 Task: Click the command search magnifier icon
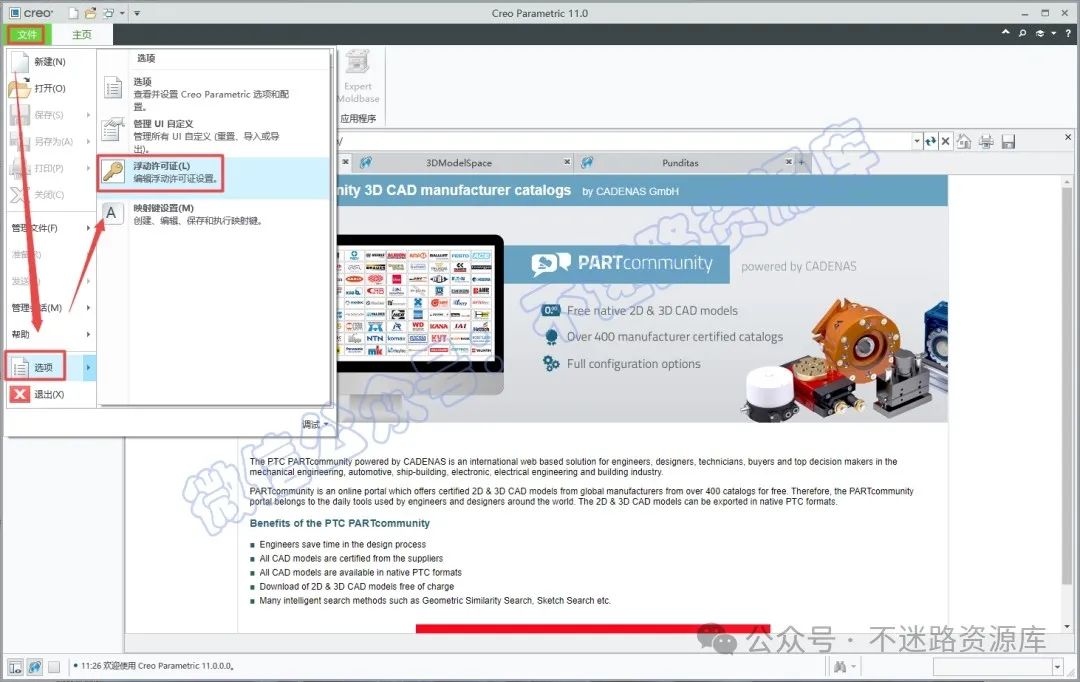(1022, 33)
